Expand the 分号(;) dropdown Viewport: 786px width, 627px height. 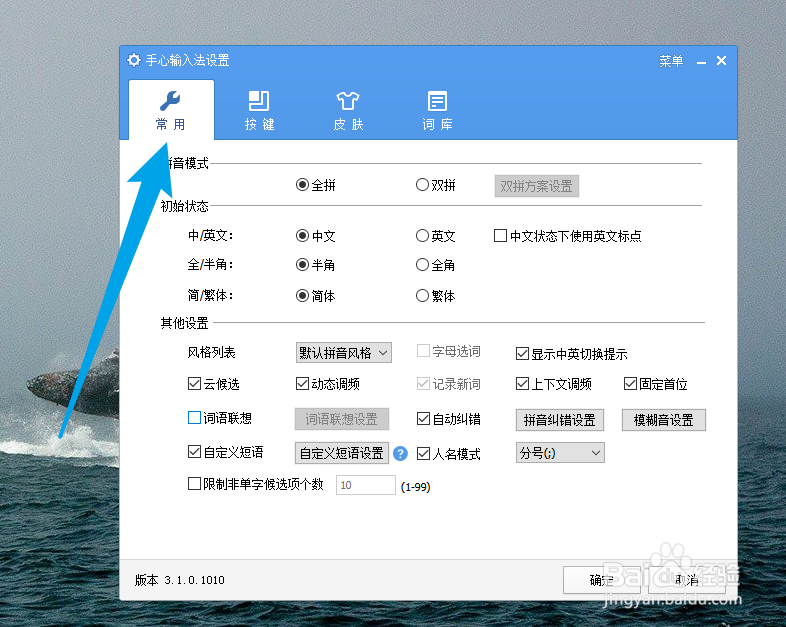tap(560, 453)
